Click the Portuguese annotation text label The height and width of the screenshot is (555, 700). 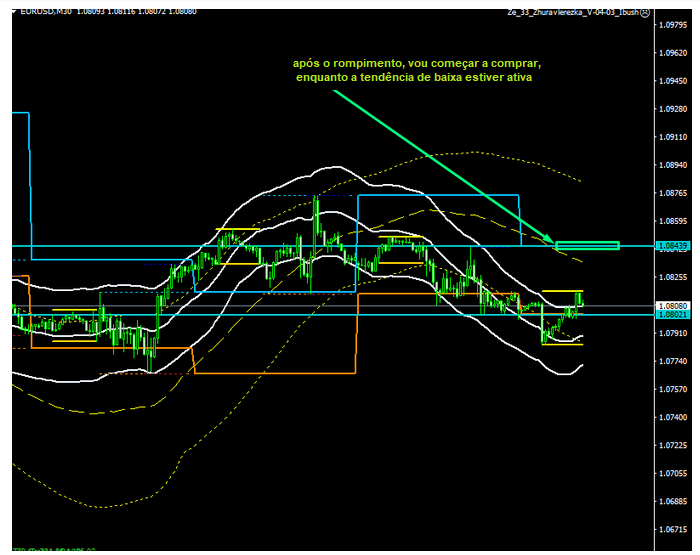(x=417, y=70)
